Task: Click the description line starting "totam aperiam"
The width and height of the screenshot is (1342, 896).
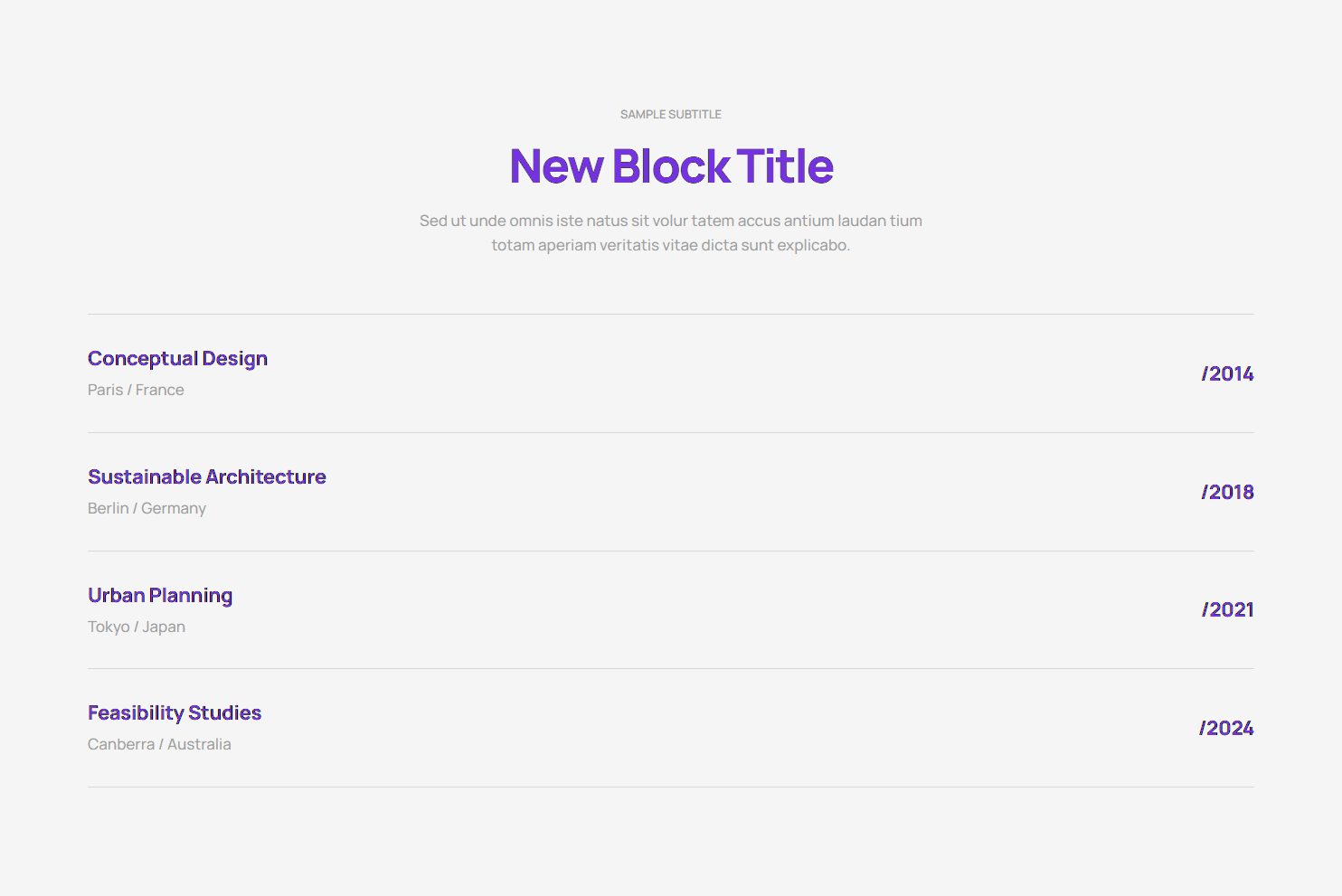Action: (670, 245)
